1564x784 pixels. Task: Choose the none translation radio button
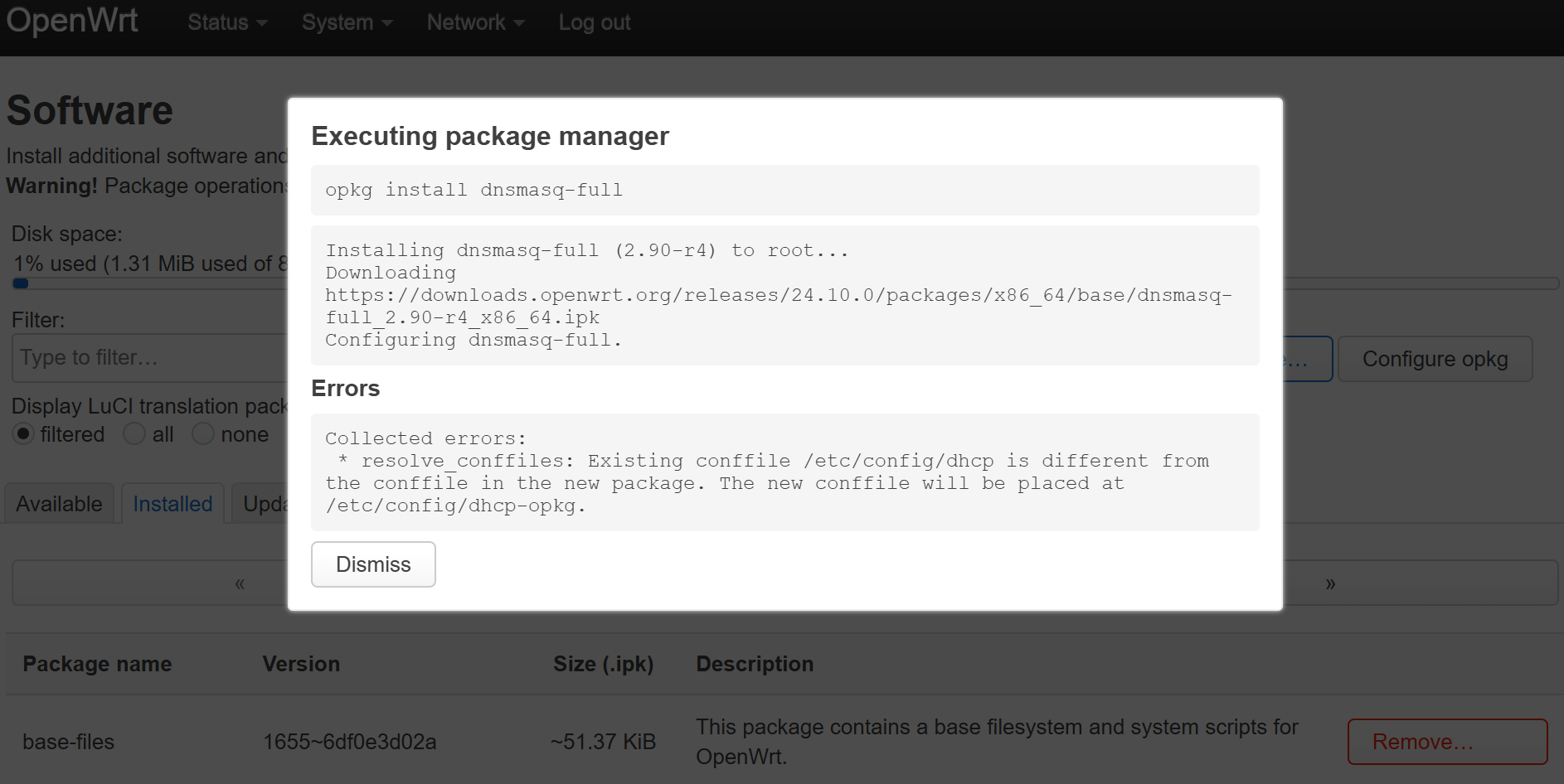tap(203, 434)
